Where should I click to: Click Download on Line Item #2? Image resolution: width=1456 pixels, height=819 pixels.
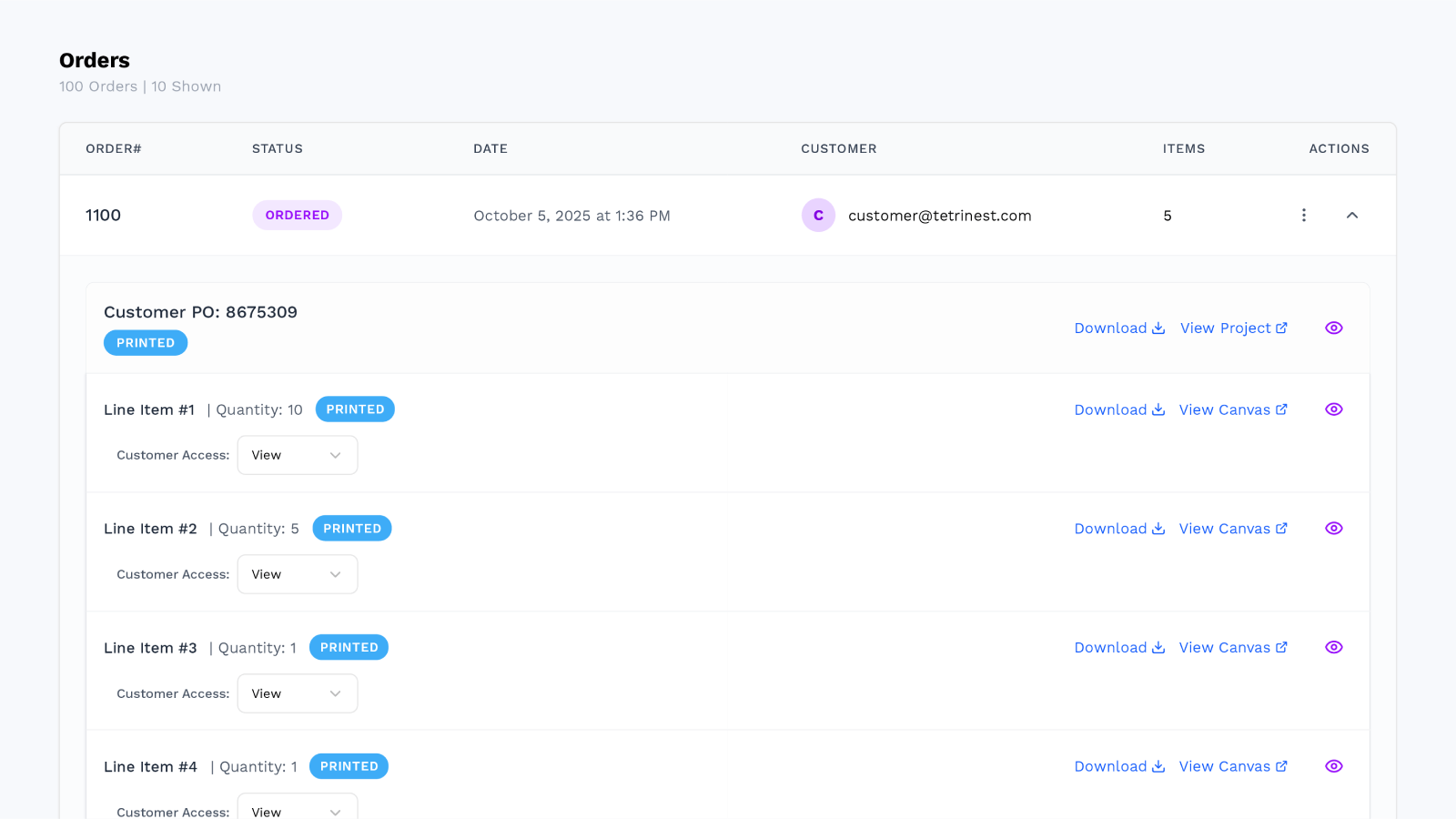tap(1111, 528)
